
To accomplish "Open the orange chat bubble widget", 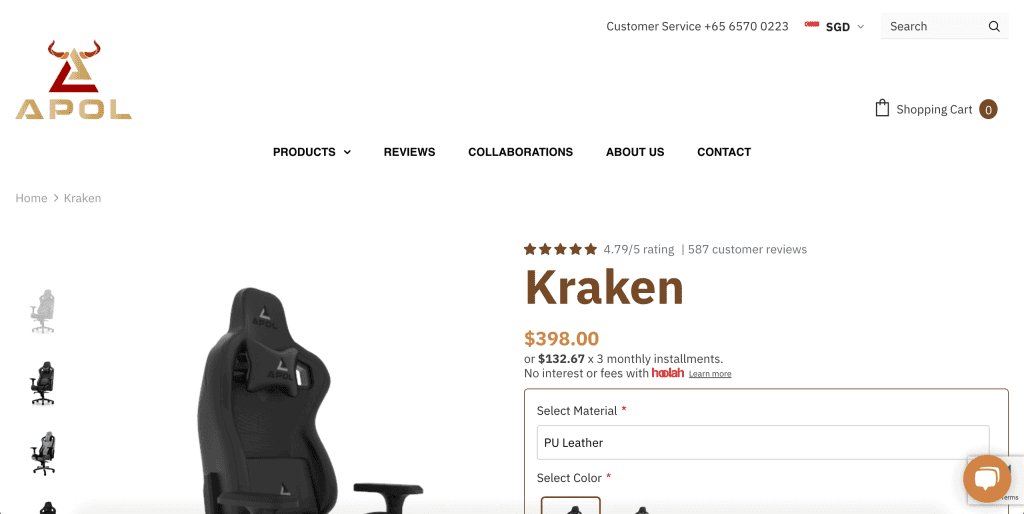I will (x=987, y=479).
